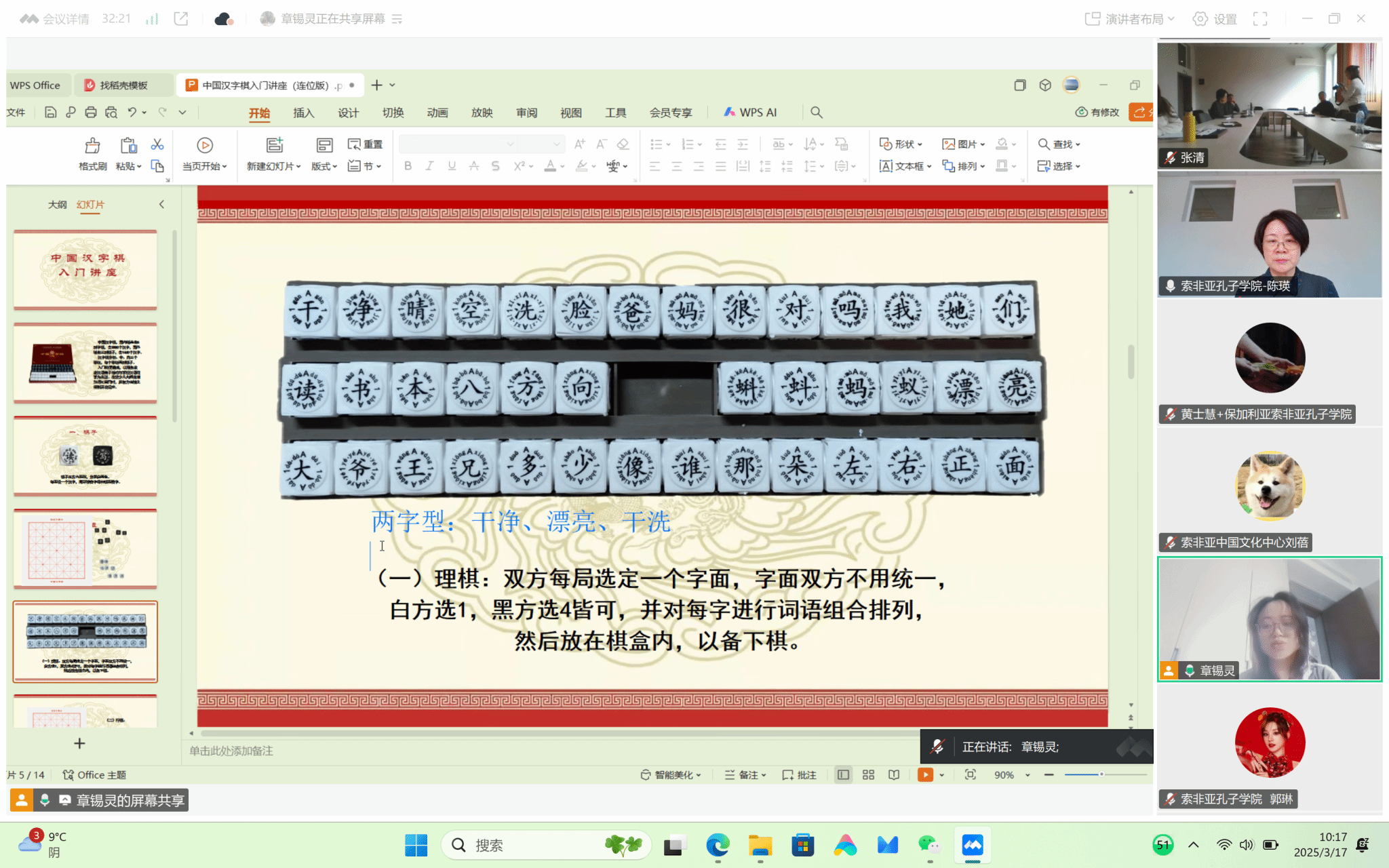The width and height of the screenshot is (1389, 868).
Task: Expand the 版式 layout dropdown
Action: [x=324, y=166]
